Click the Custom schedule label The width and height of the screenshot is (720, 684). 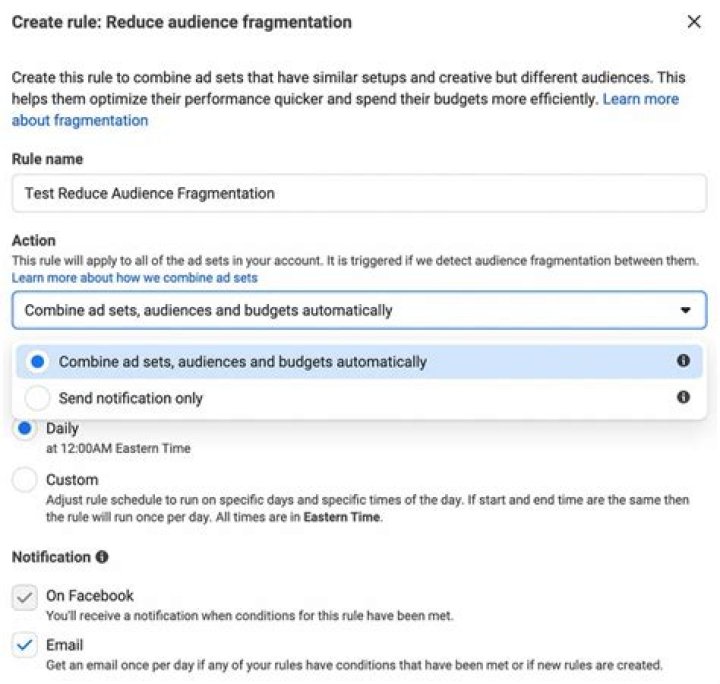[x=72, y=480]
